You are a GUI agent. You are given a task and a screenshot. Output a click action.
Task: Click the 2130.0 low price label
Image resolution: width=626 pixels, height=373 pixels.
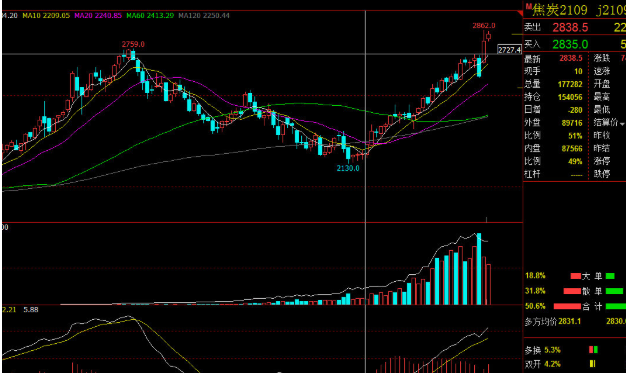click(348, 168)
